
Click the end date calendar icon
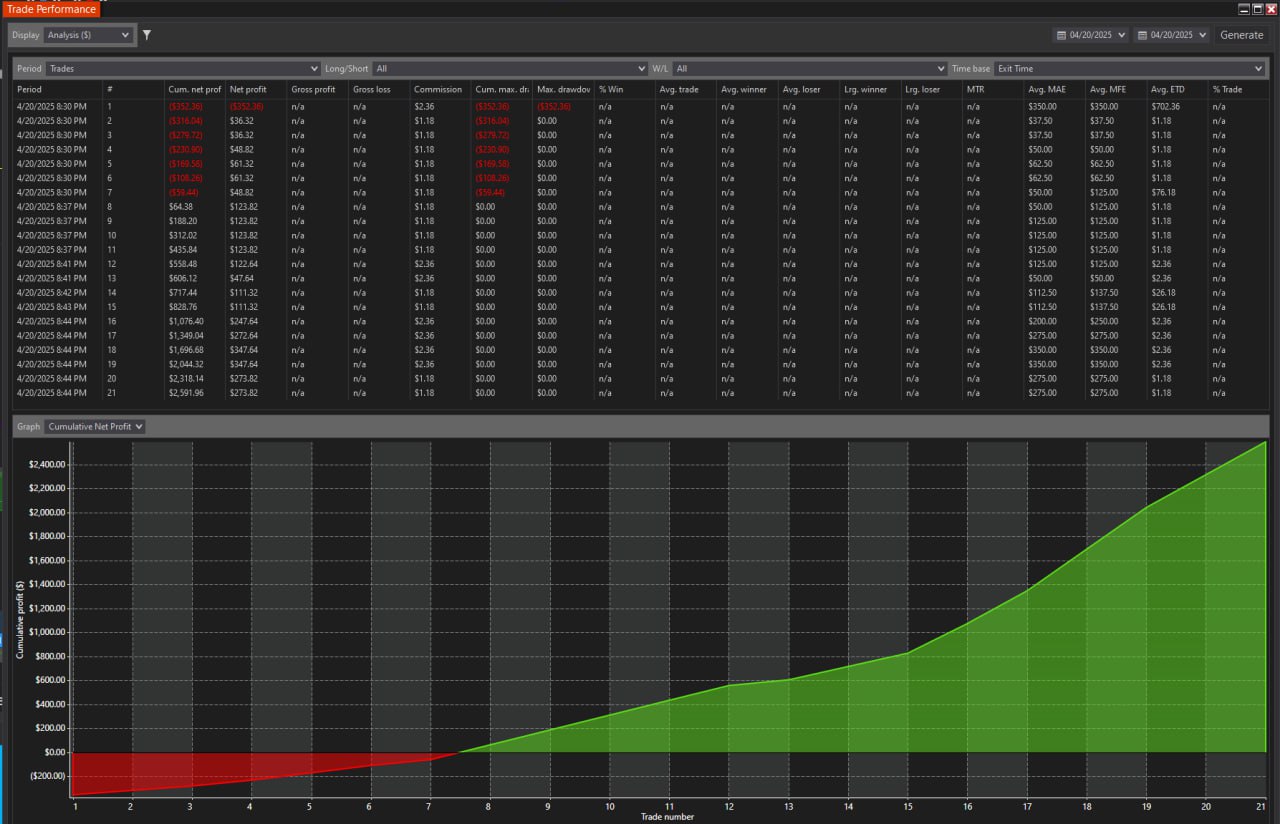[x=1143, y=35]
